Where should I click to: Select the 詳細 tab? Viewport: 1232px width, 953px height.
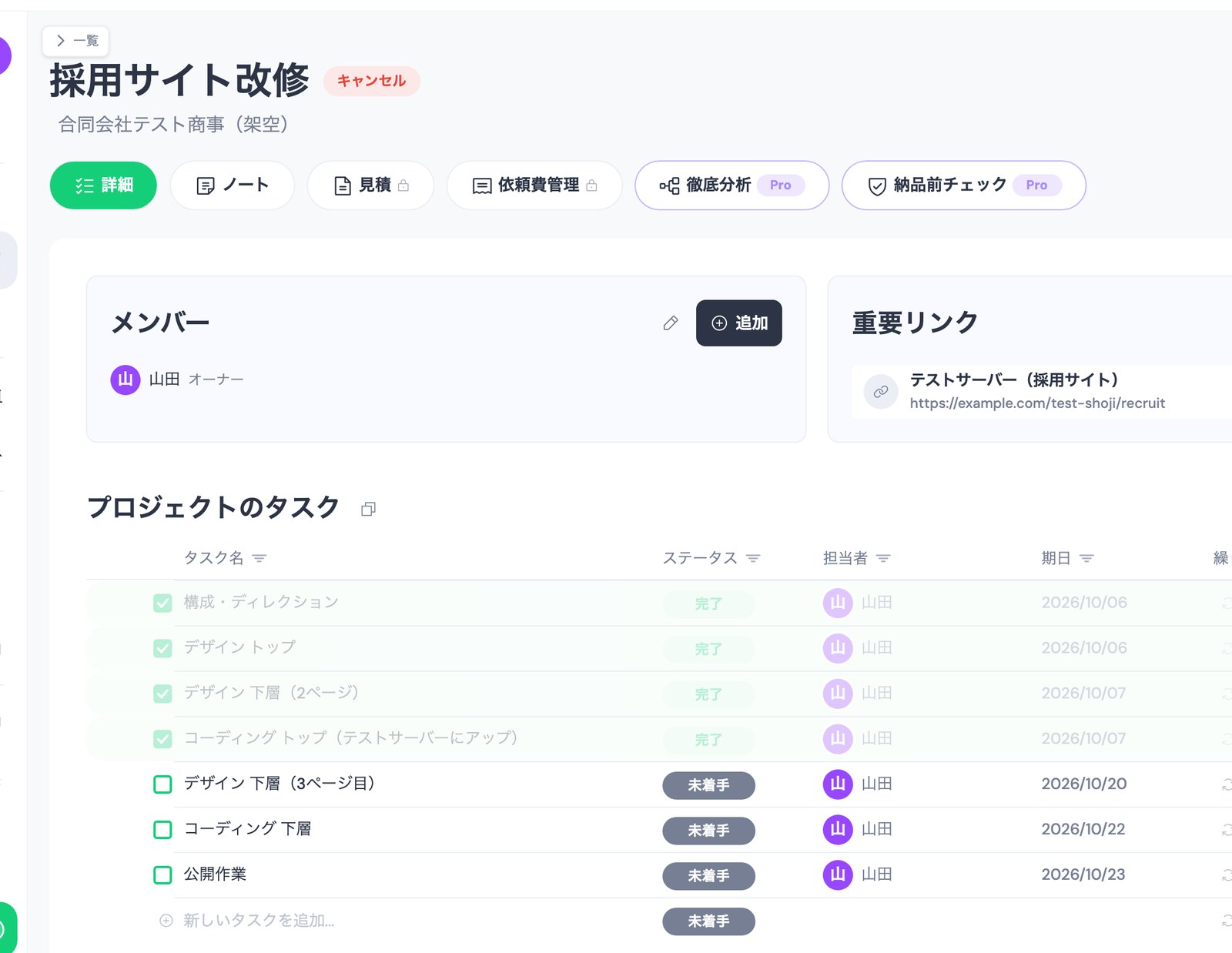103,186
